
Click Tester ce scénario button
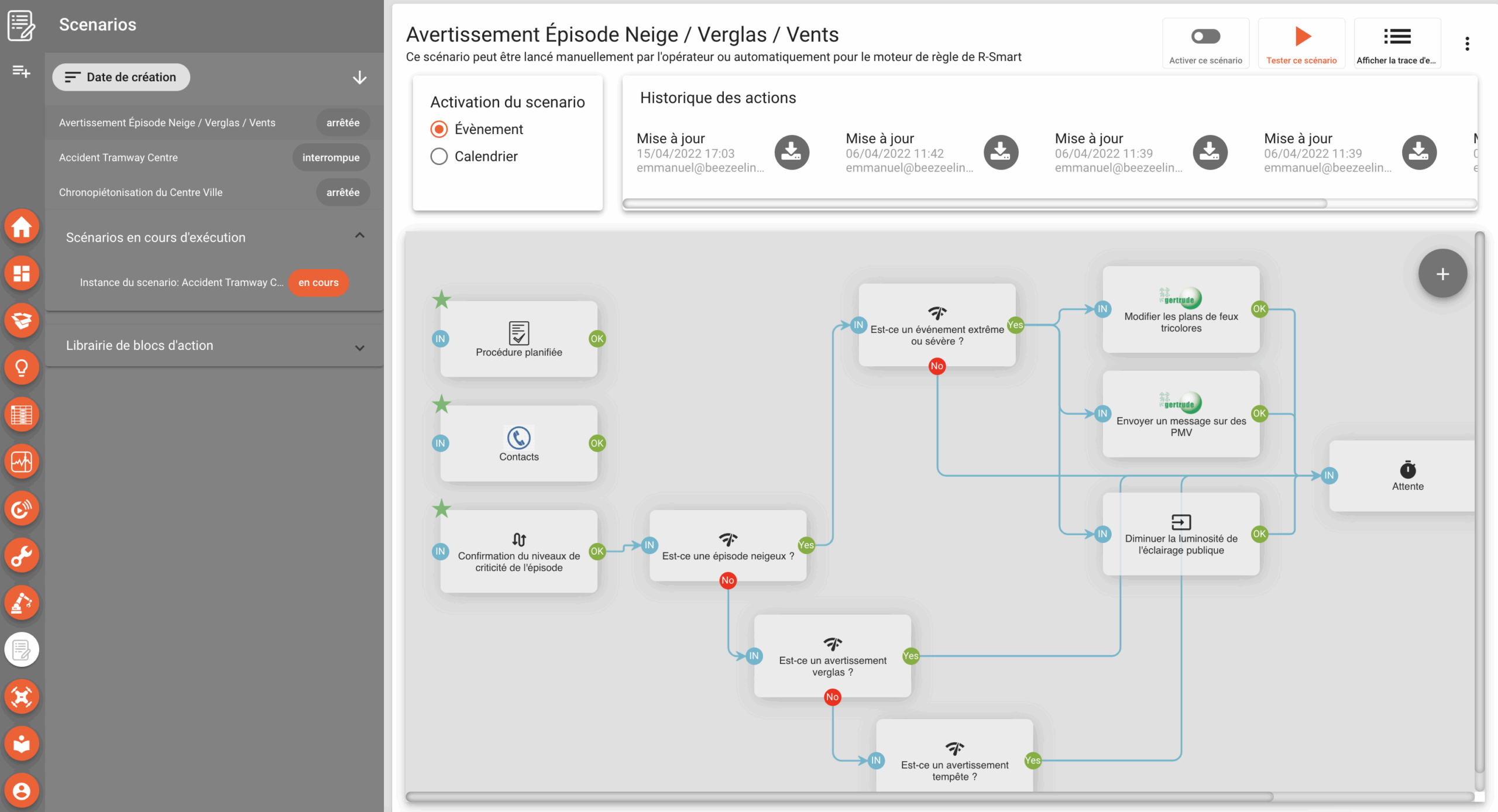[x=1301, y=44]
